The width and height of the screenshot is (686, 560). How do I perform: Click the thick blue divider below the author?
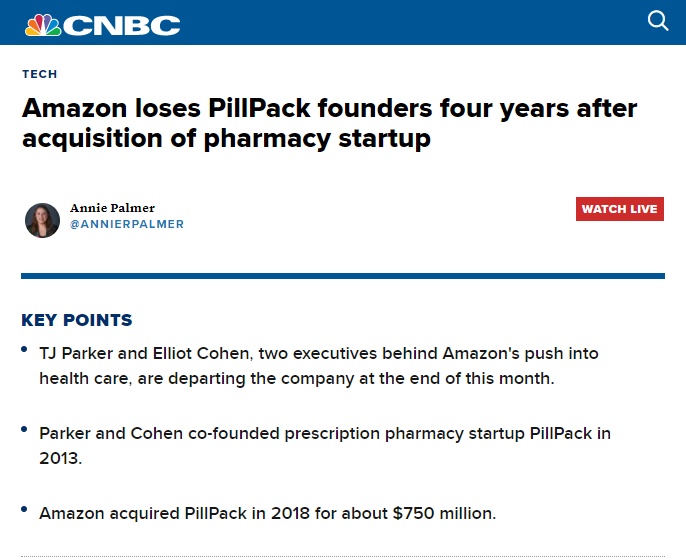click(342, 275)
